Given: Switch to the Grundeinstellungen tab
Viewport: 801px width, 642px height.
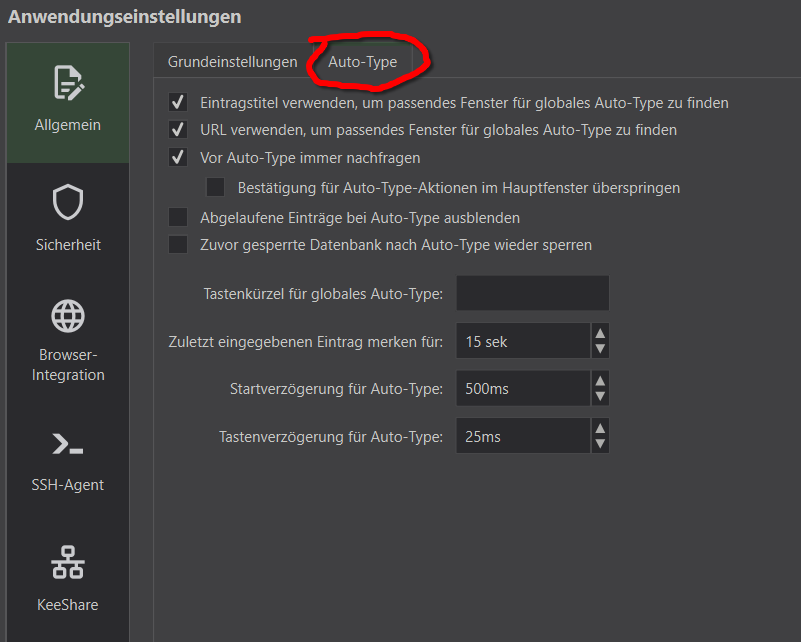Looking at the screenshot, I should coord(231,61).
